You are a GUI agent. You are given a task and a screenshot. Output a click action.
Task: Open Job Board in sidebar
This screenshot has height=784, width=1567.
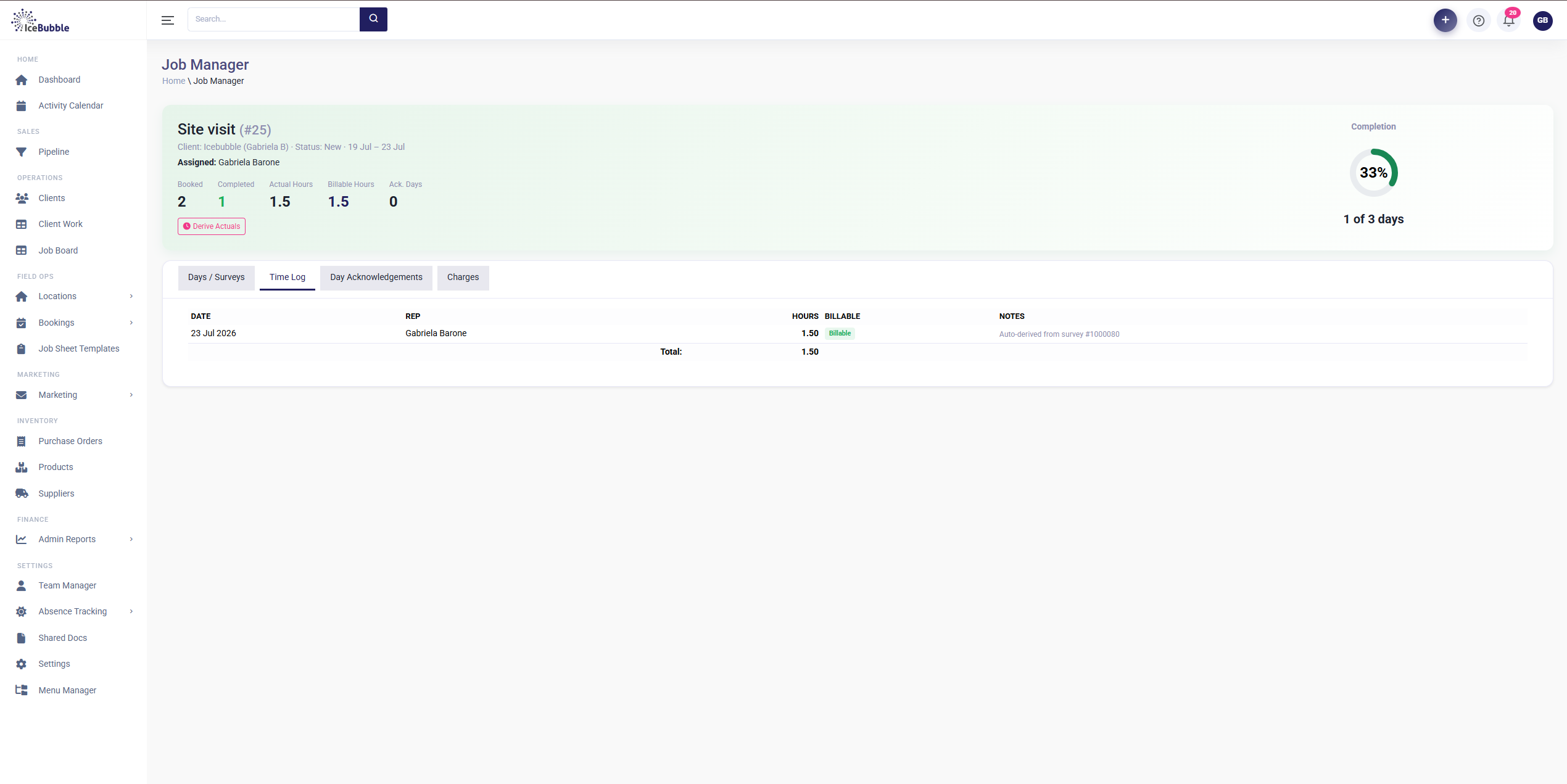click(58, 250)
